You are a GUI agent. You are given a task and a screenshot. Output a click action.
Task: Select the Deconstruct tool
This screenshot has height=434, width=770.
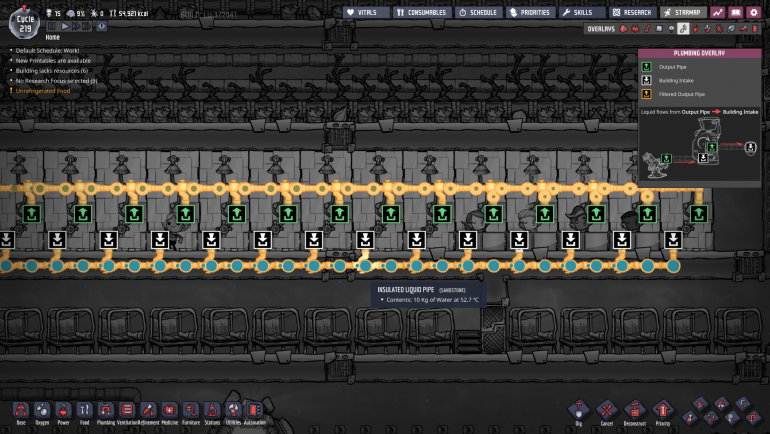(634, 409)
